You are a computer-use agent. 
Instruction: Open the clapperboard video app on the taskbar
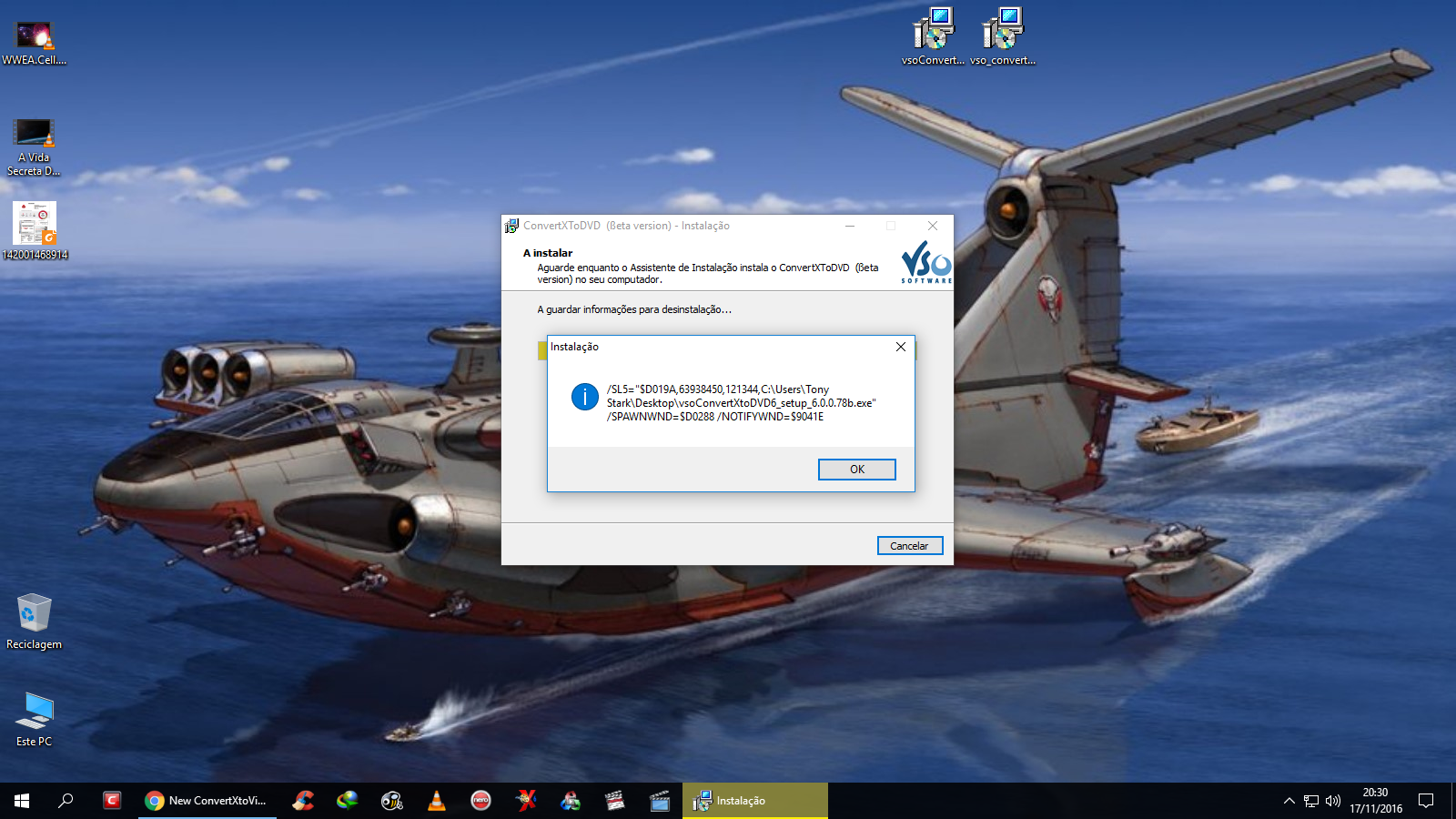[615, 801]
